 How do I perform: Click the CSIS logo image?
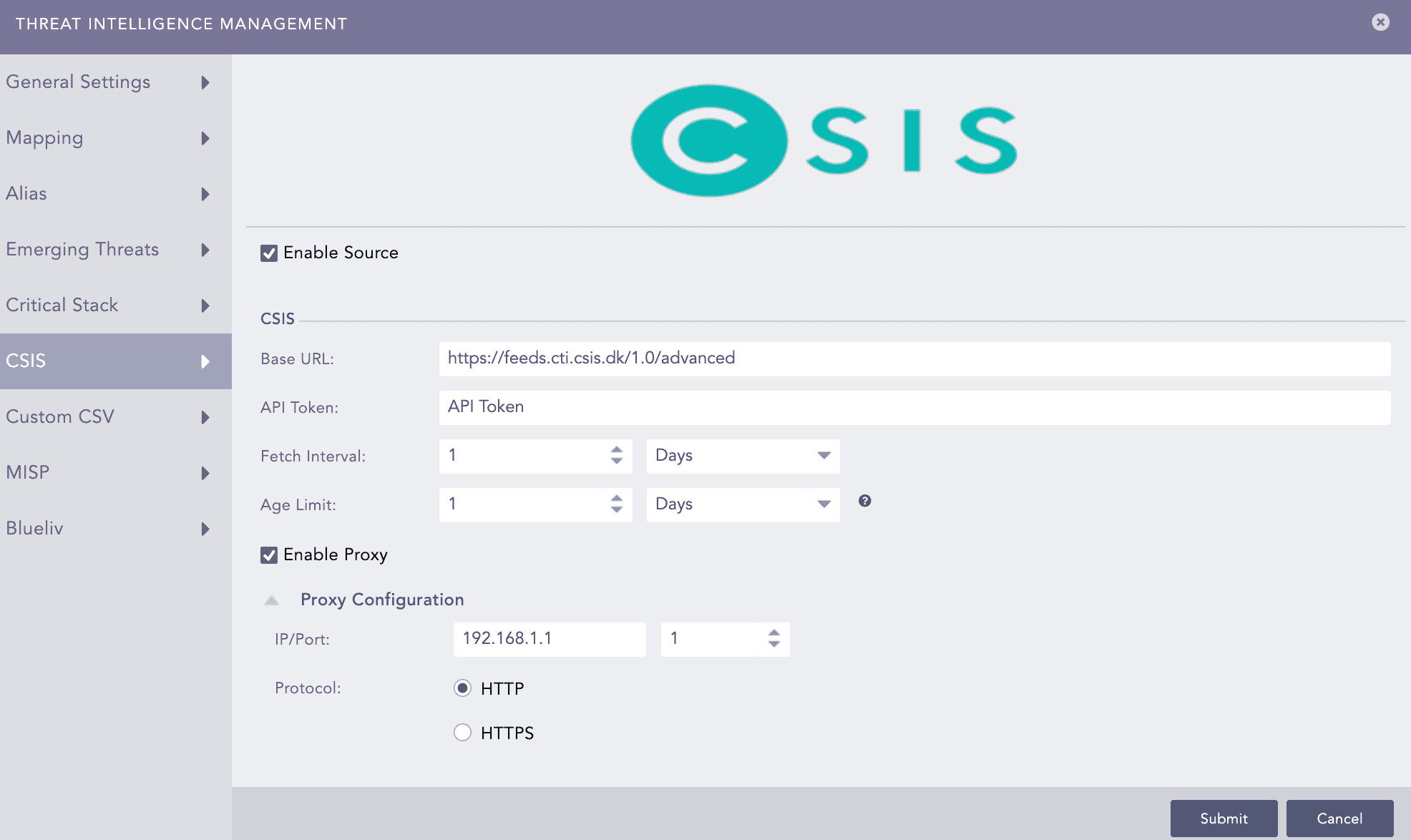coord(824,140)
